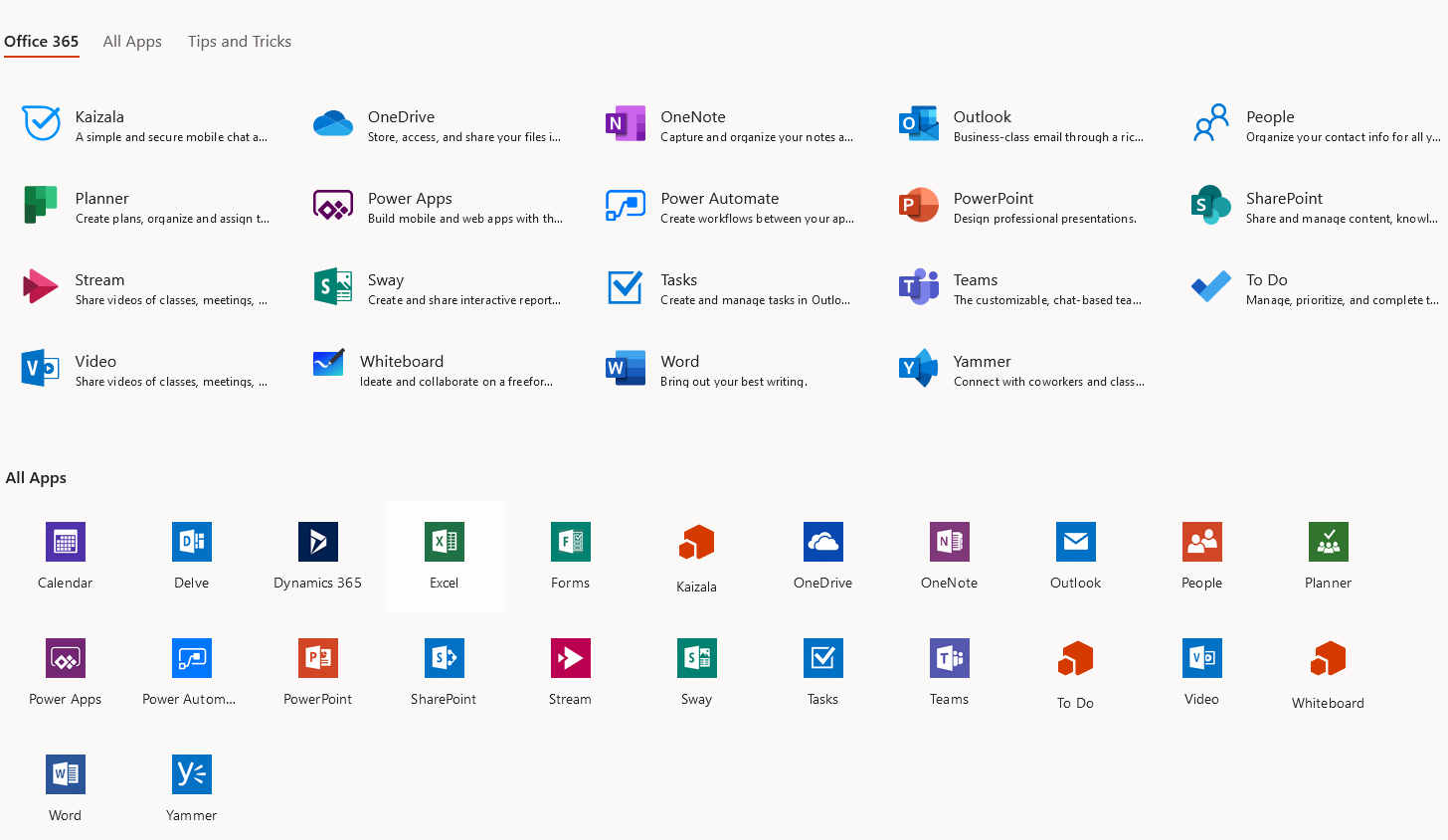Open the Power Autom... tile in All Apps
Image resolution: width=1448 pixels, height=840 pixels.
pyautogui.click(x=192, y=672)
